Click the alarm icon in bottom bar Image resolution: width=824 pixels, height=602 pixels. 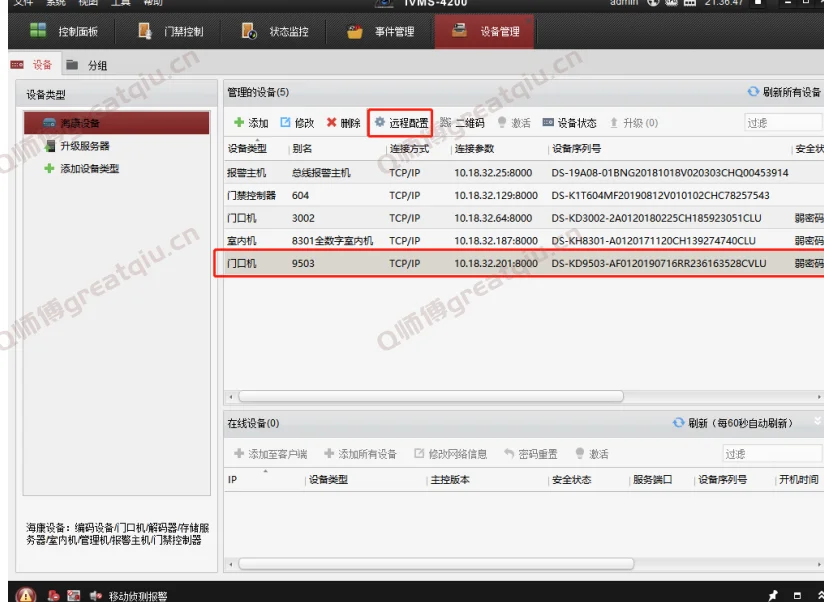[27, 595]
